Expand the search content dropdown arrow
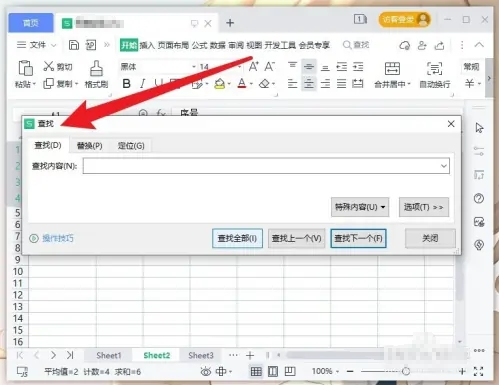This screenshot has width=499, height=385. [444, 166]
